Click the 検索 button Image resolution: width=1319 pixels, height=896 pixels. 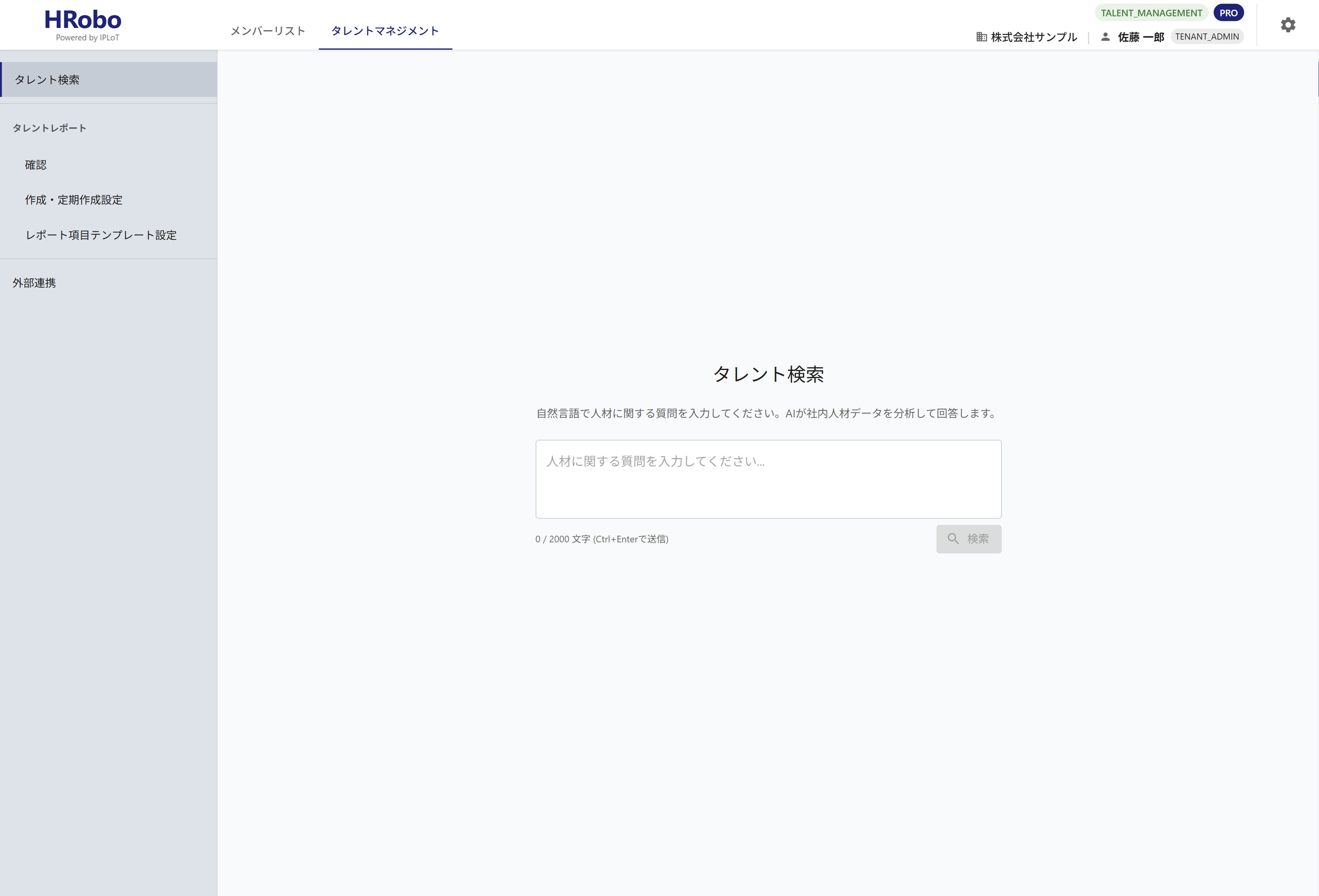tap(968, 538)
